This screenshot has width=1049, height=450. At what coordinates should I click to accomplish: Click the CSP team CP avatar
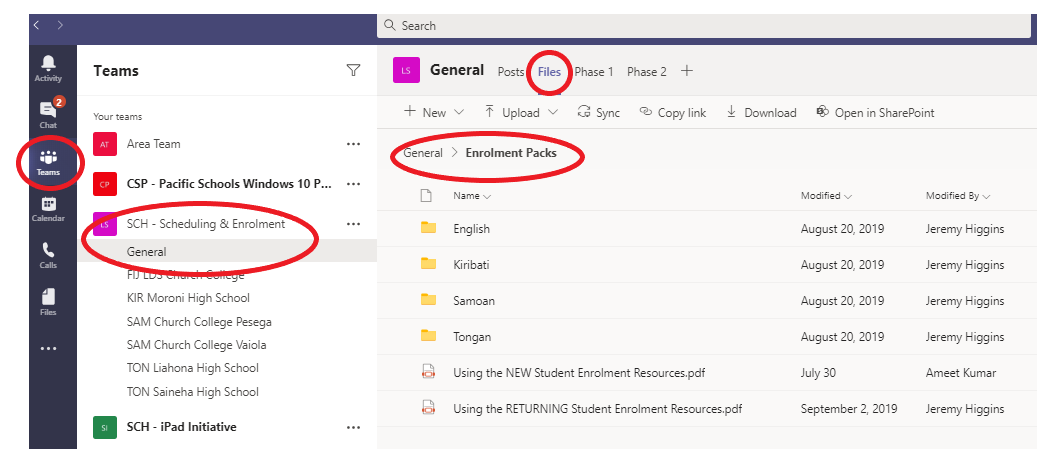pos(104,184)
